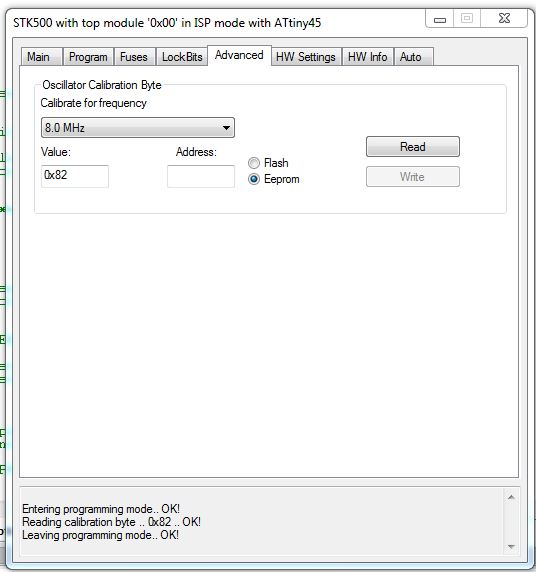The image size is (536, 572).
Task: Click the Advanced tab
Action: point(239,55)
